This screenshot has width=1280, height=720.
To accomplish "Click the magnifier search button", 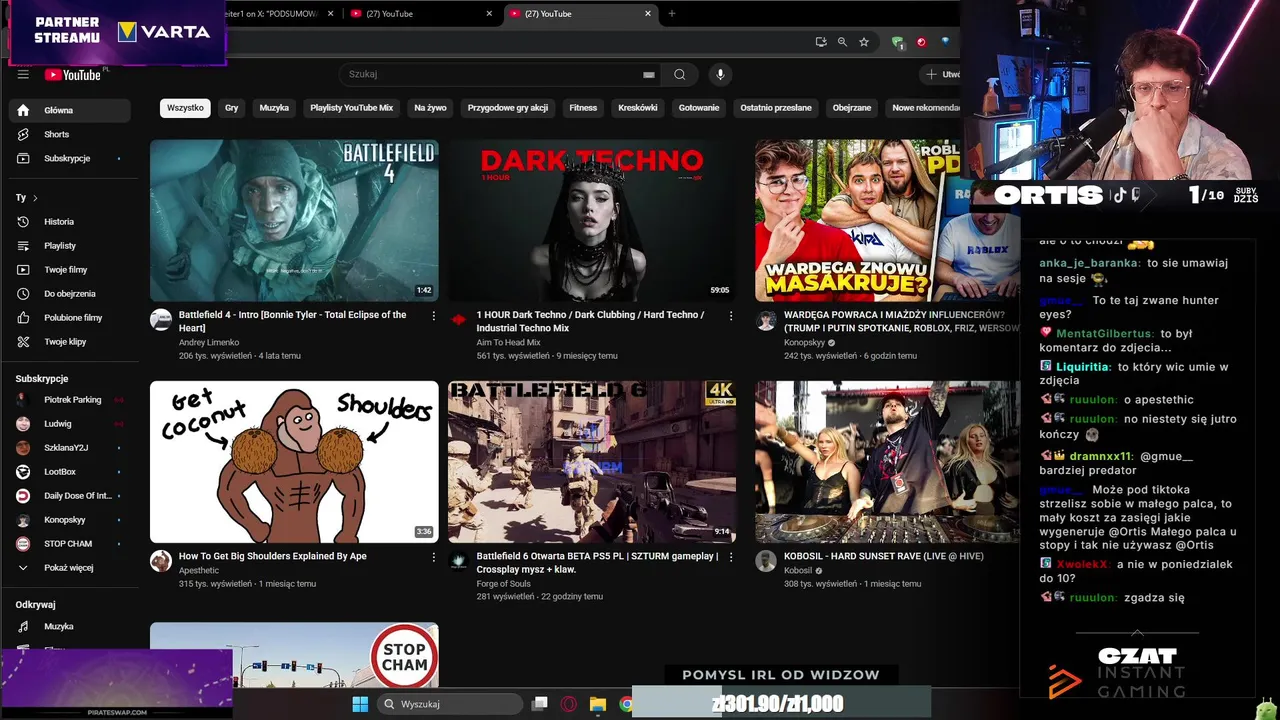I will pyautogui.click(x=680, y=74).
